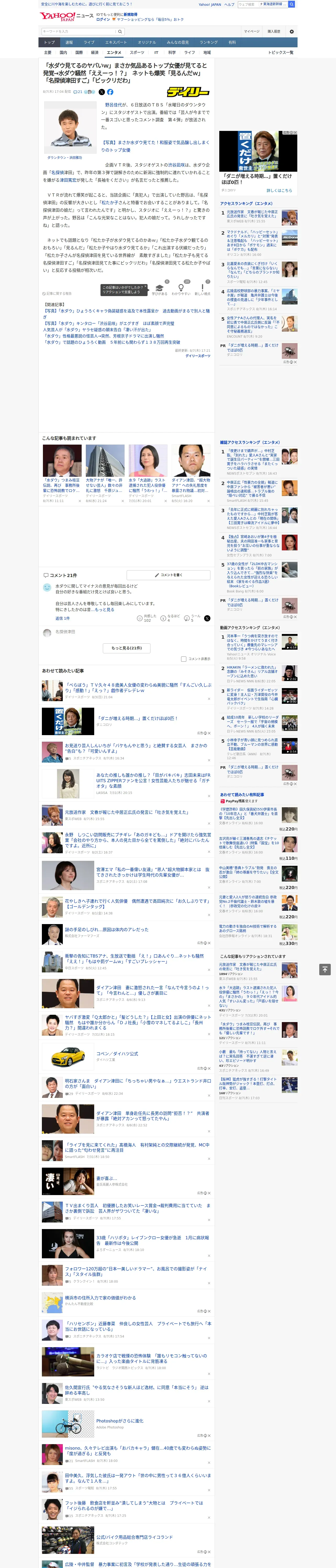
Task: Submit the top web search with blue button
Action: coord(292,4)
